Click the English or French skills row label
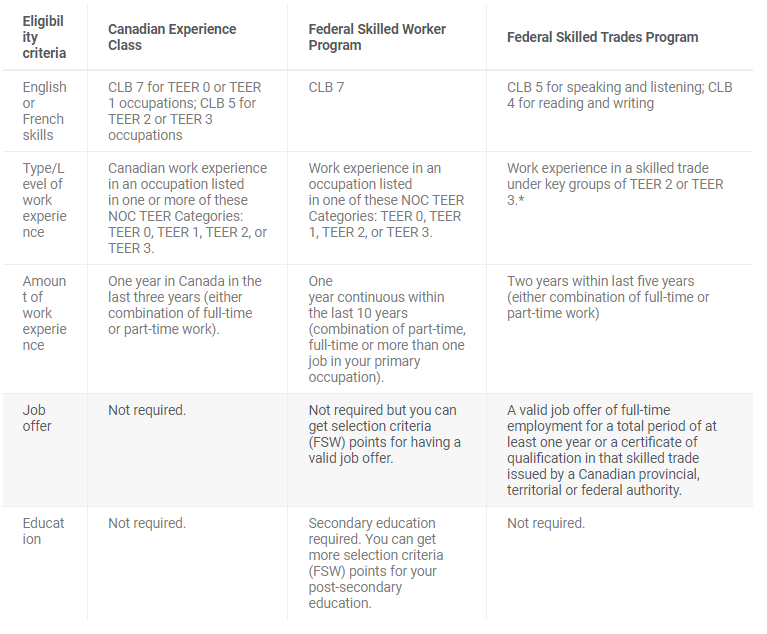The height and width of the screenshot is (634, 767). (x=44, y=111)
